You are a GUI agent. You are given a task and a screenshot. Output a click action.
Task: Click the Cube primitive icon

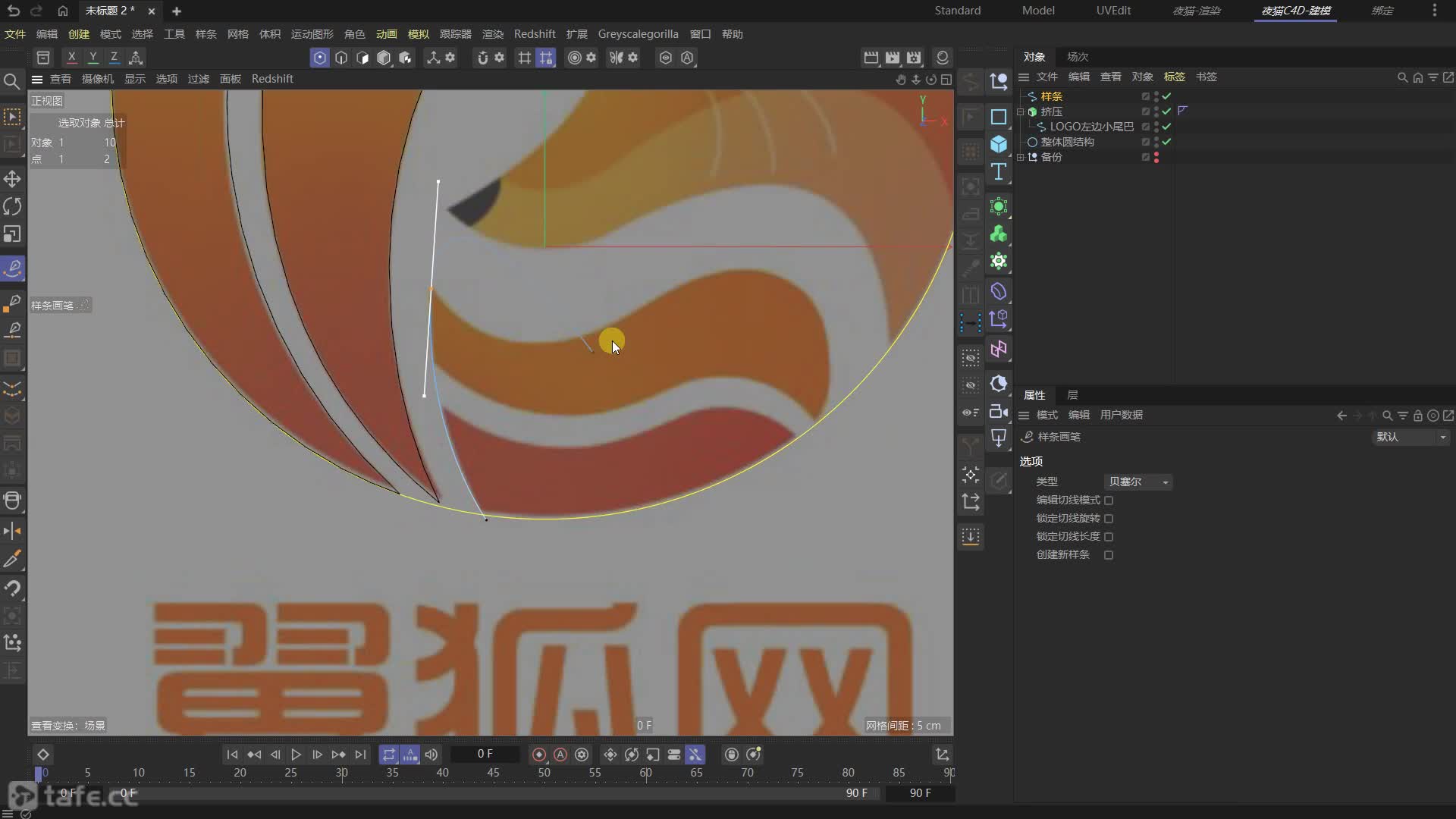(x=999, y=144)
